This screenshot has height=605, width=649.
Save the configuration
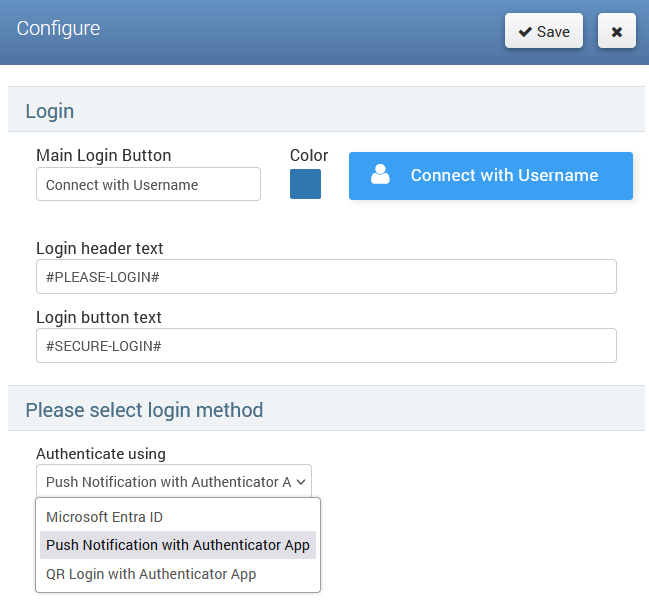(544, 31)
